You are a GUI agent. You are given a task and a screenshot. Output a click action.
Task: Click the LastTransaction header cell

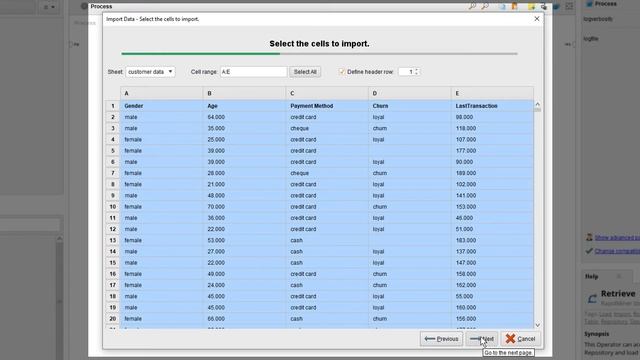(492, 106)
